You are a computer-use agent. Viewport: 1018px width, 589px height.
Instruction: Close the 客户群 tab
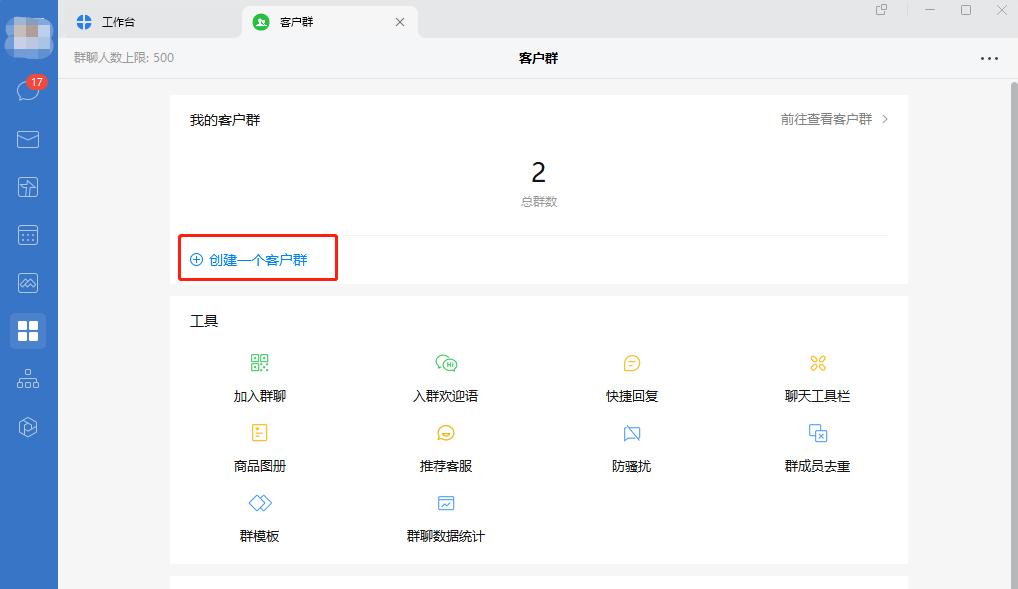click(x=400, y=21)
